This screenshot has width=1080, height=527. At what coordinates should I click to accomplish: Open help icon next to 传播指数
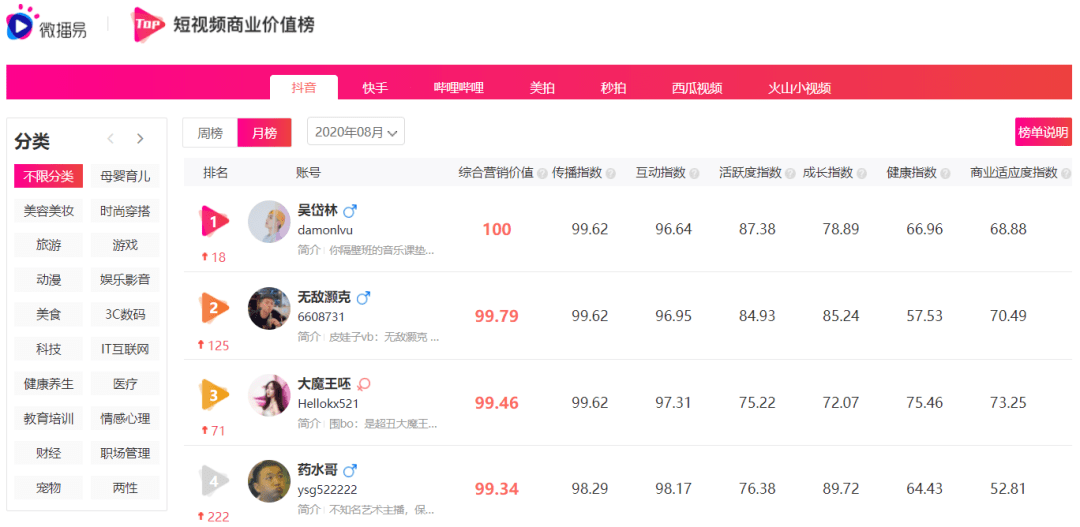[x=610, y=174]
